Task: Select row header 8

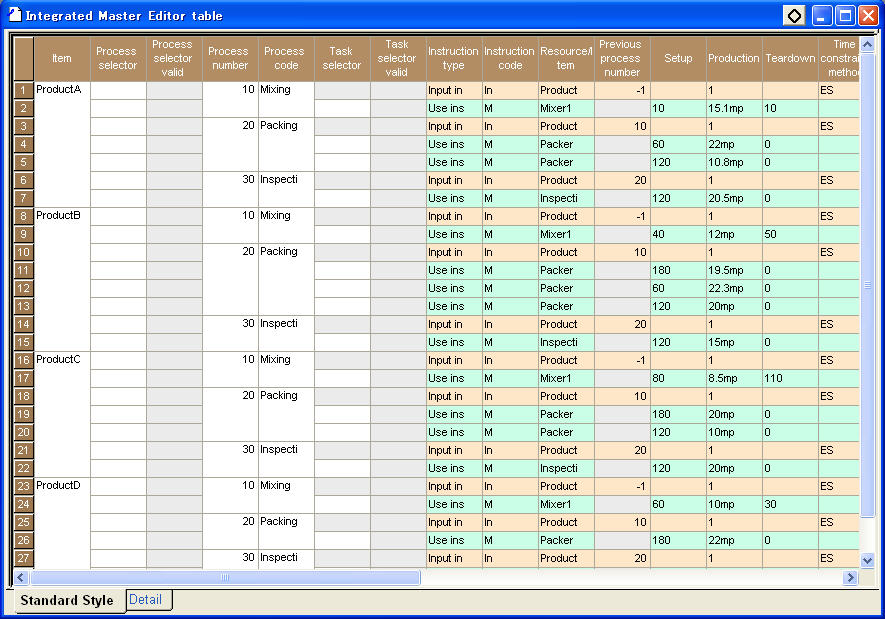Action: (23, 216)
